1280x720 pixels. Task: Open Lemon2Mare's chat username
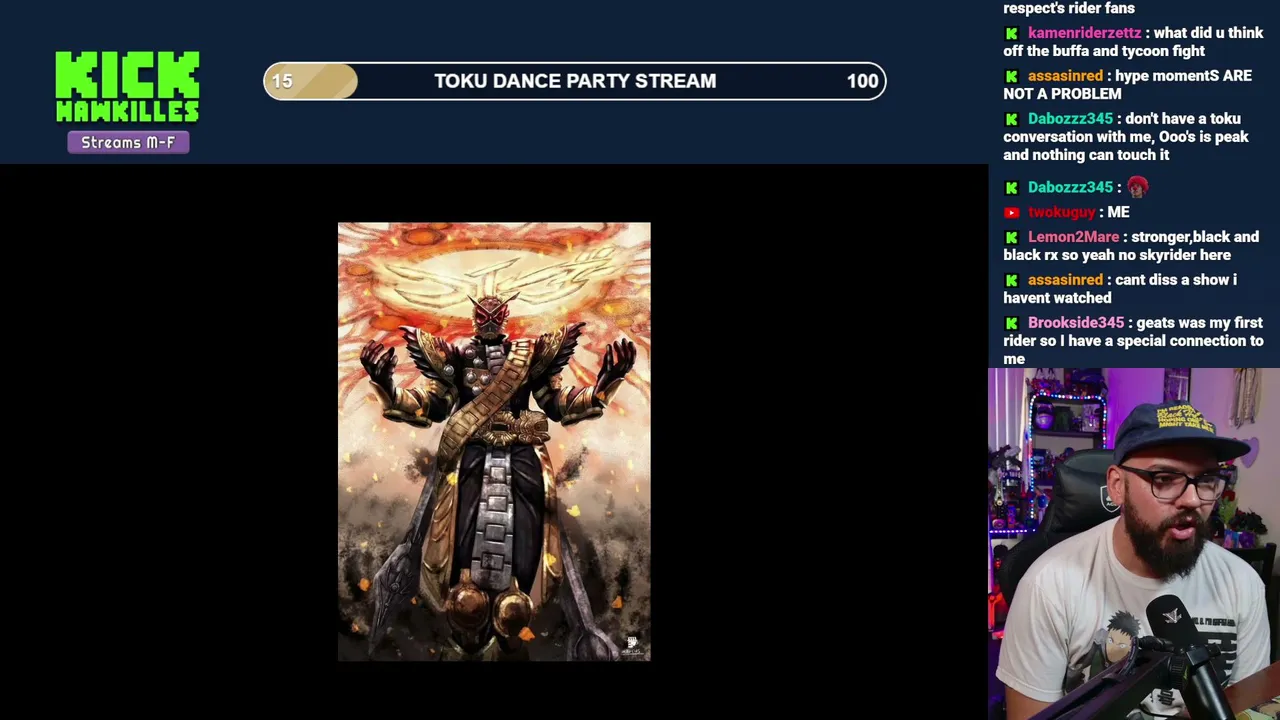click(x=1073, y=237)
